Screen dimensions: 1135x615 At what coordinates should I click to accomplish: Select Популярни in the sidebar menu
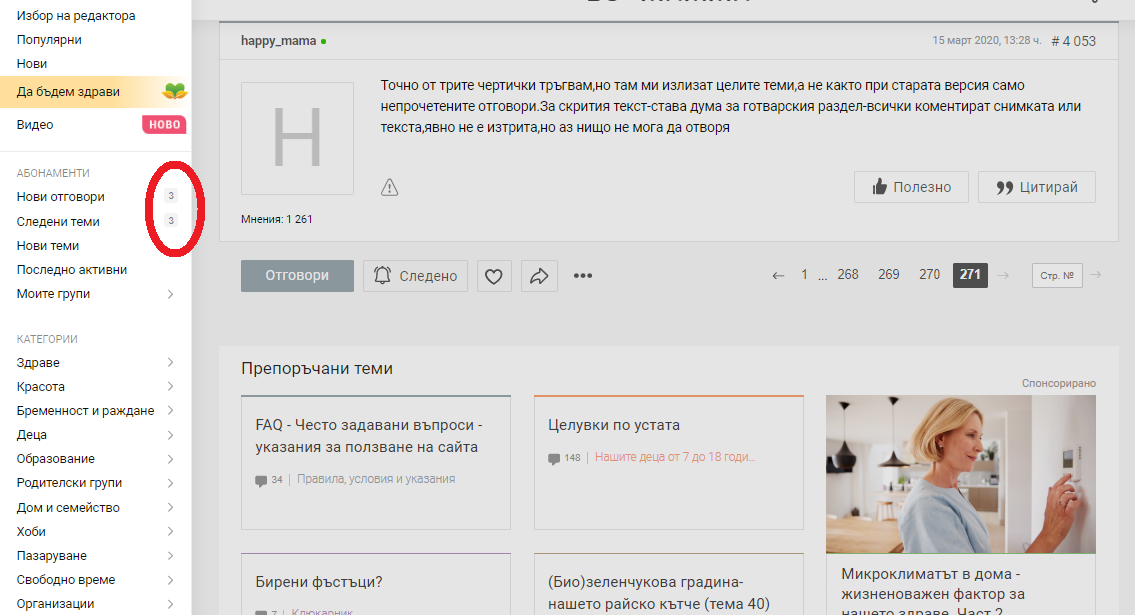(x=49, y=40)
